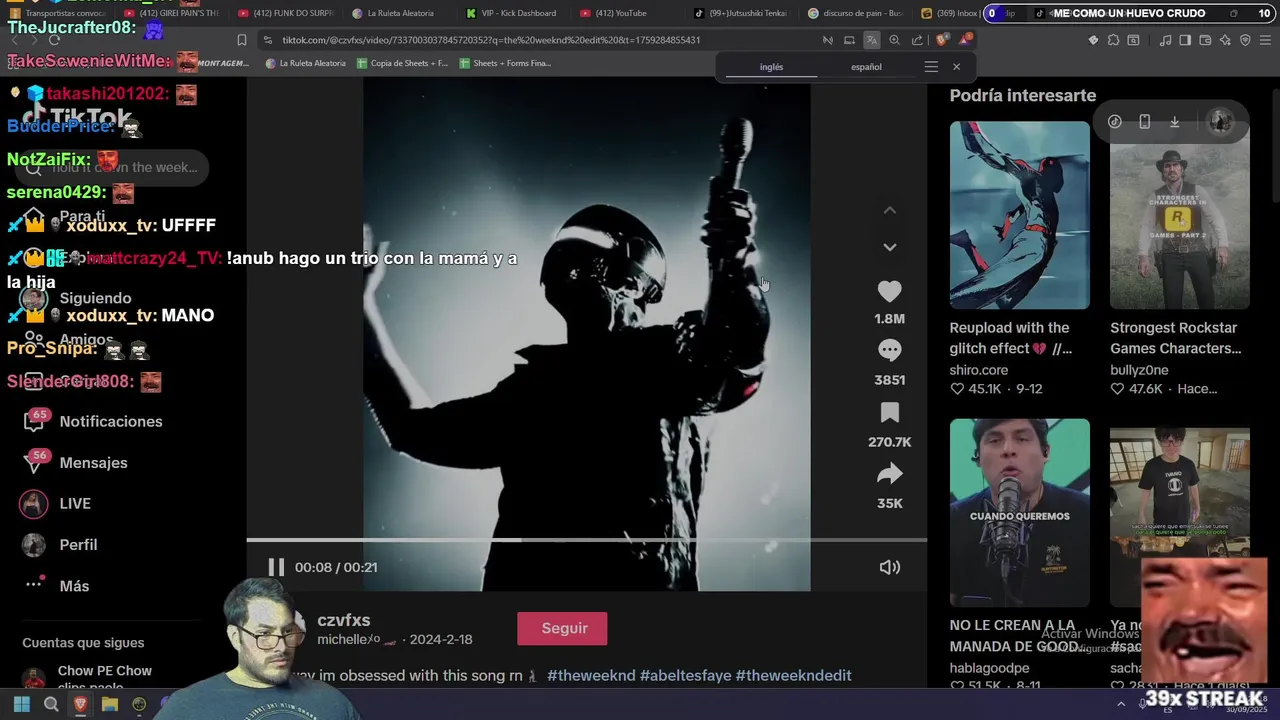Open bullyz0ne author link

(1139, 370)
